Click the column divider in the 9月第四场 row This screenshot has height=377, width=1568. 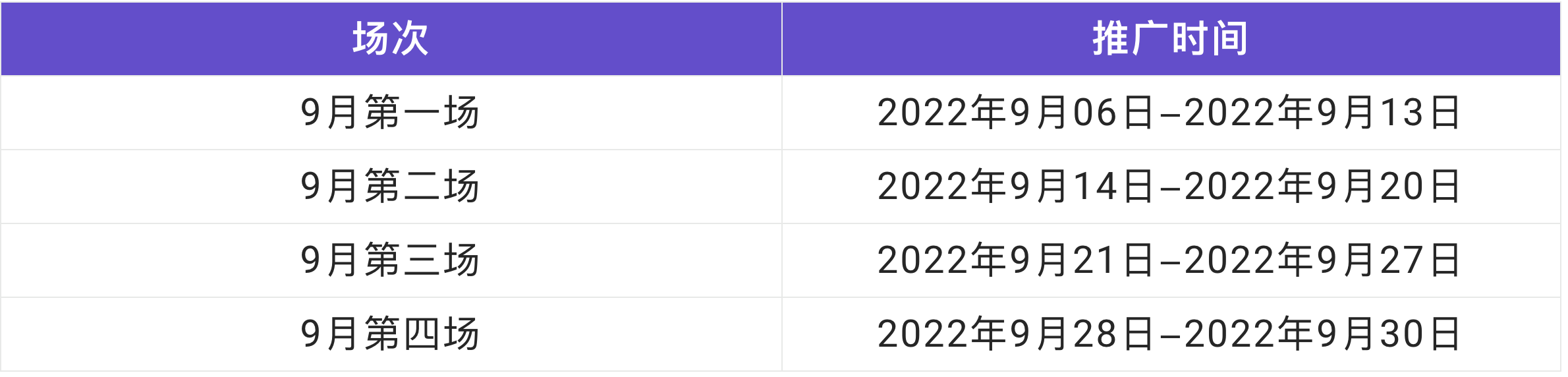pos(782,334)
